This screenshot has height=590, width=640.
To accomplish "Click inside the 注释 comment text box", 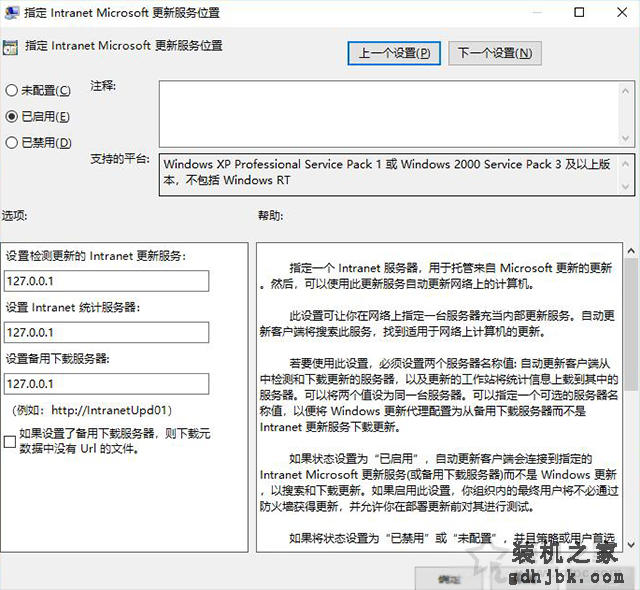I will (x=389, y=114).
